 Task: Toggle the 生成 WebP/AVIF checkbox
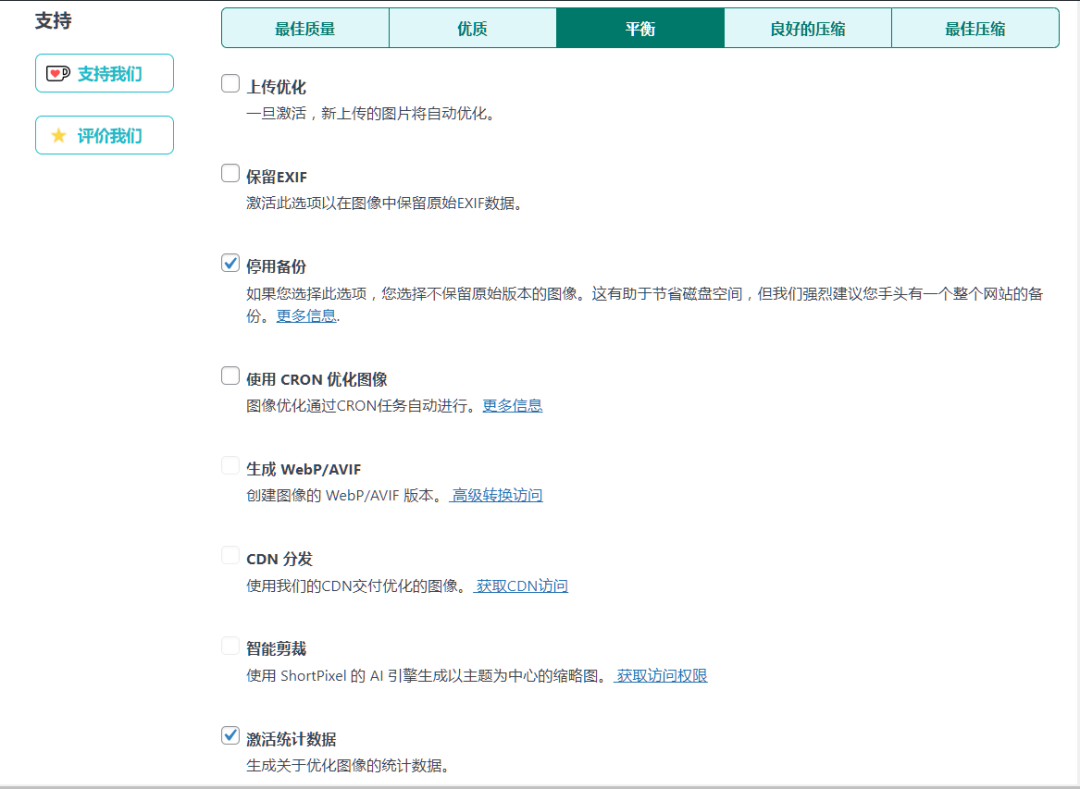231,467
